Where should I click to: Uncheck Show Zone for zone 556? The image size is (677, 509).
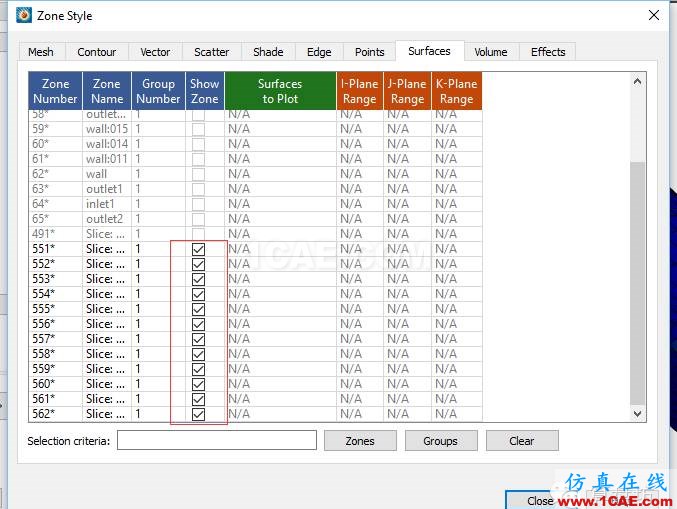point(198,324)
